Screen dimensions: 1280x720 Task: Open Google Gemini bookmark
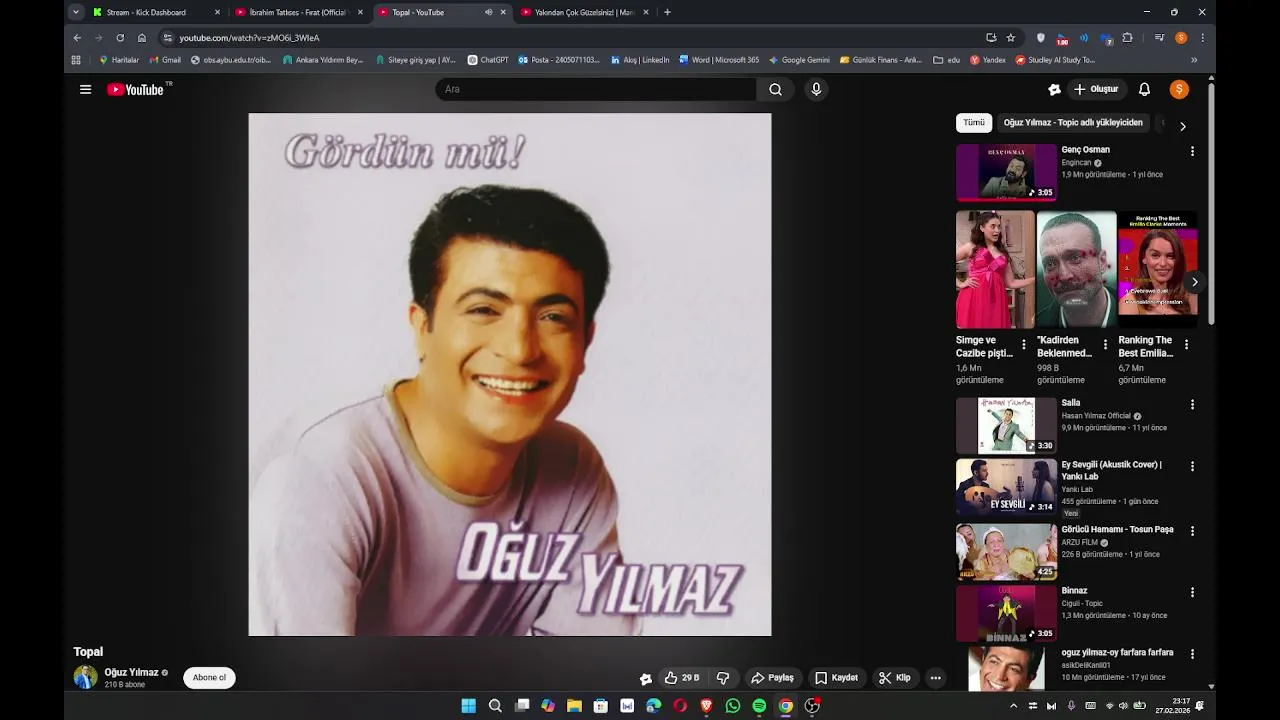pos(799,60)
